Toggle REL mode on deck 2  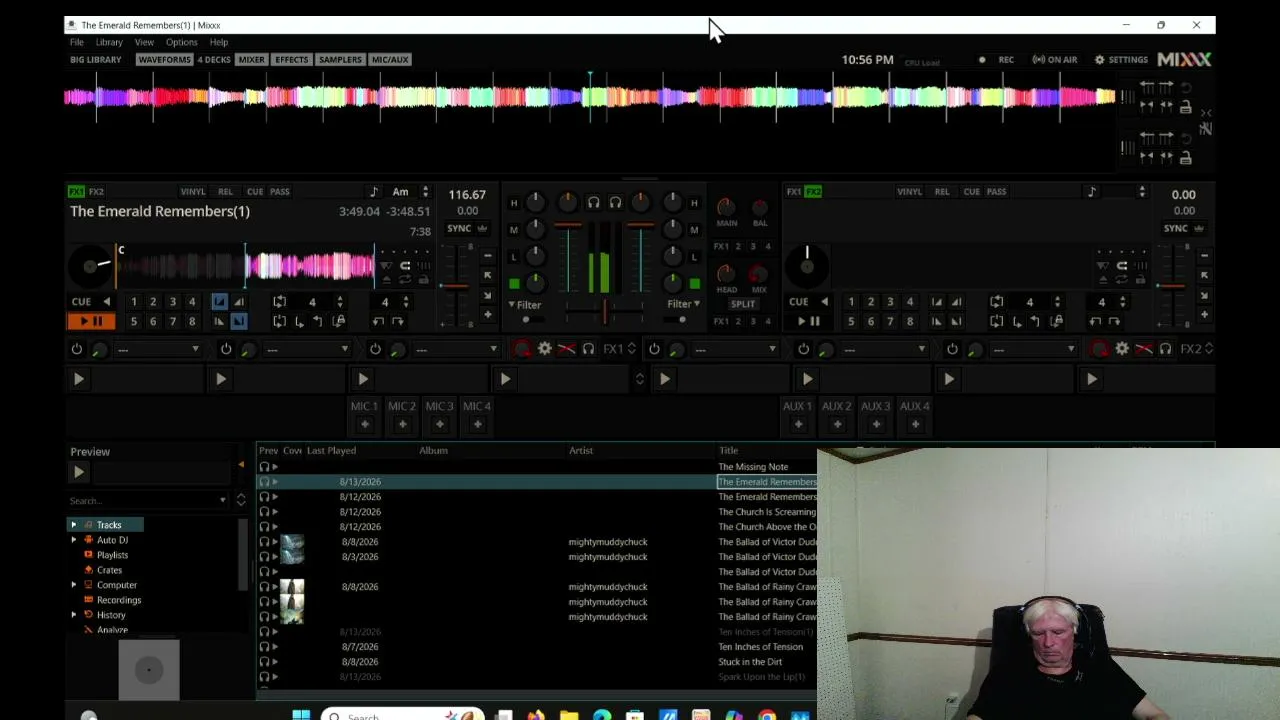942,191
